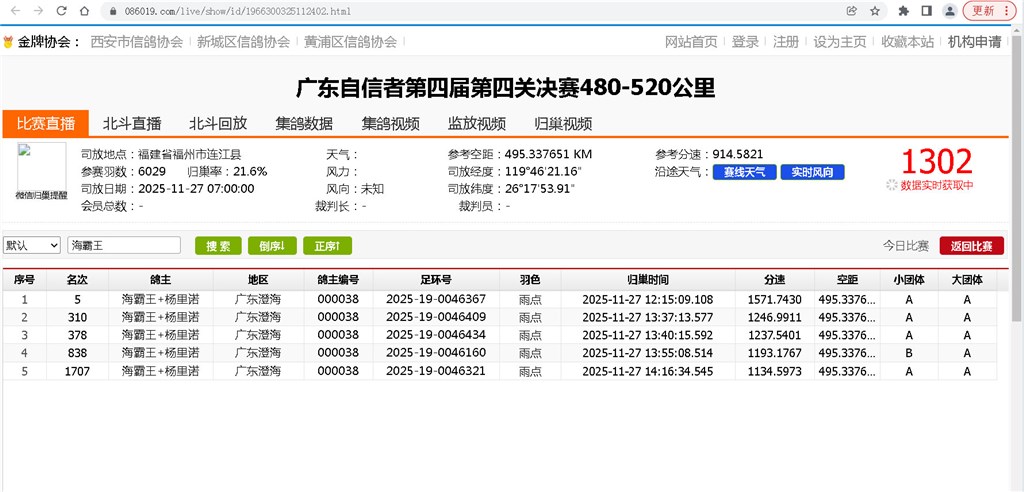Click red 返回比赛 button
1024x492 pixels.
pos(971,246)
